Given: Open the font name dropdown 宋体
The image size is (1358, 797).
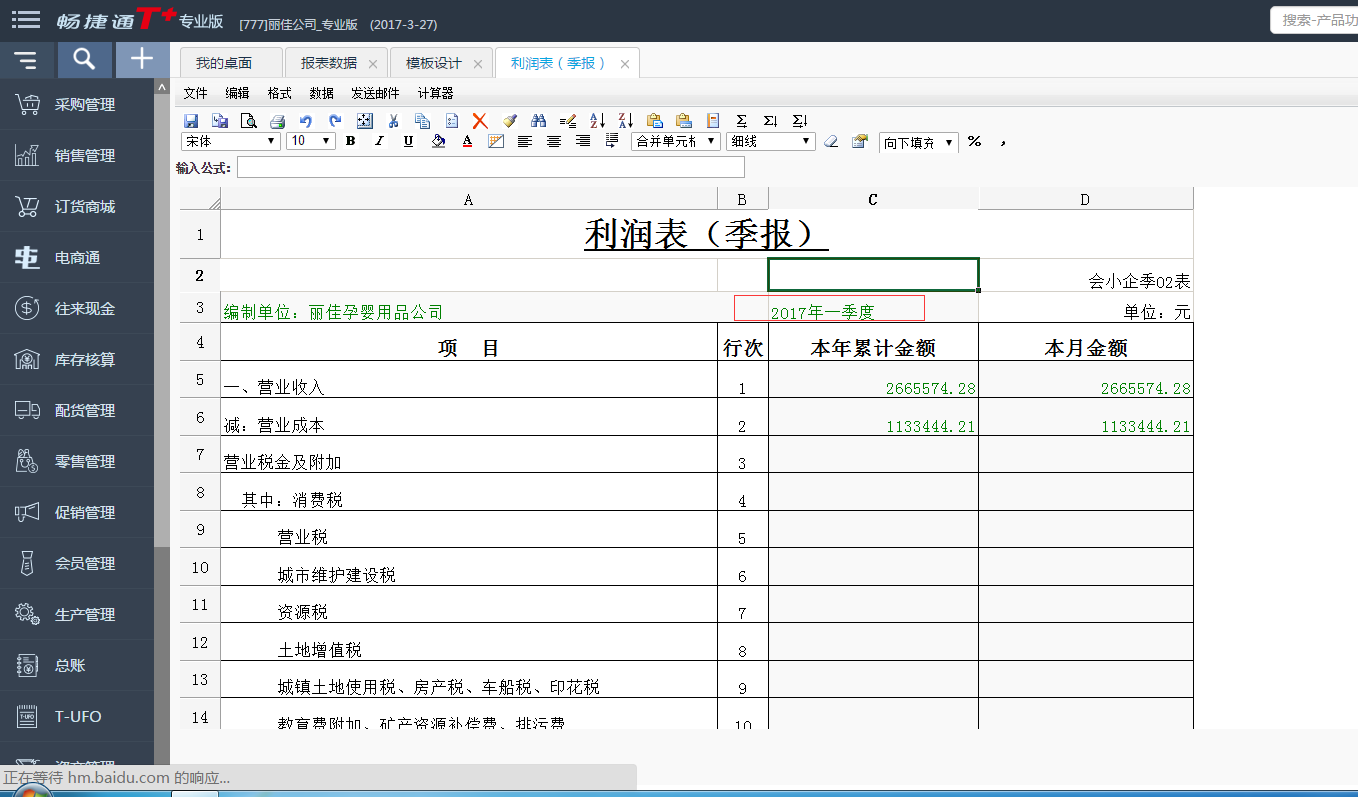Looking at the screenshot, I should click(x=231, y=141).
